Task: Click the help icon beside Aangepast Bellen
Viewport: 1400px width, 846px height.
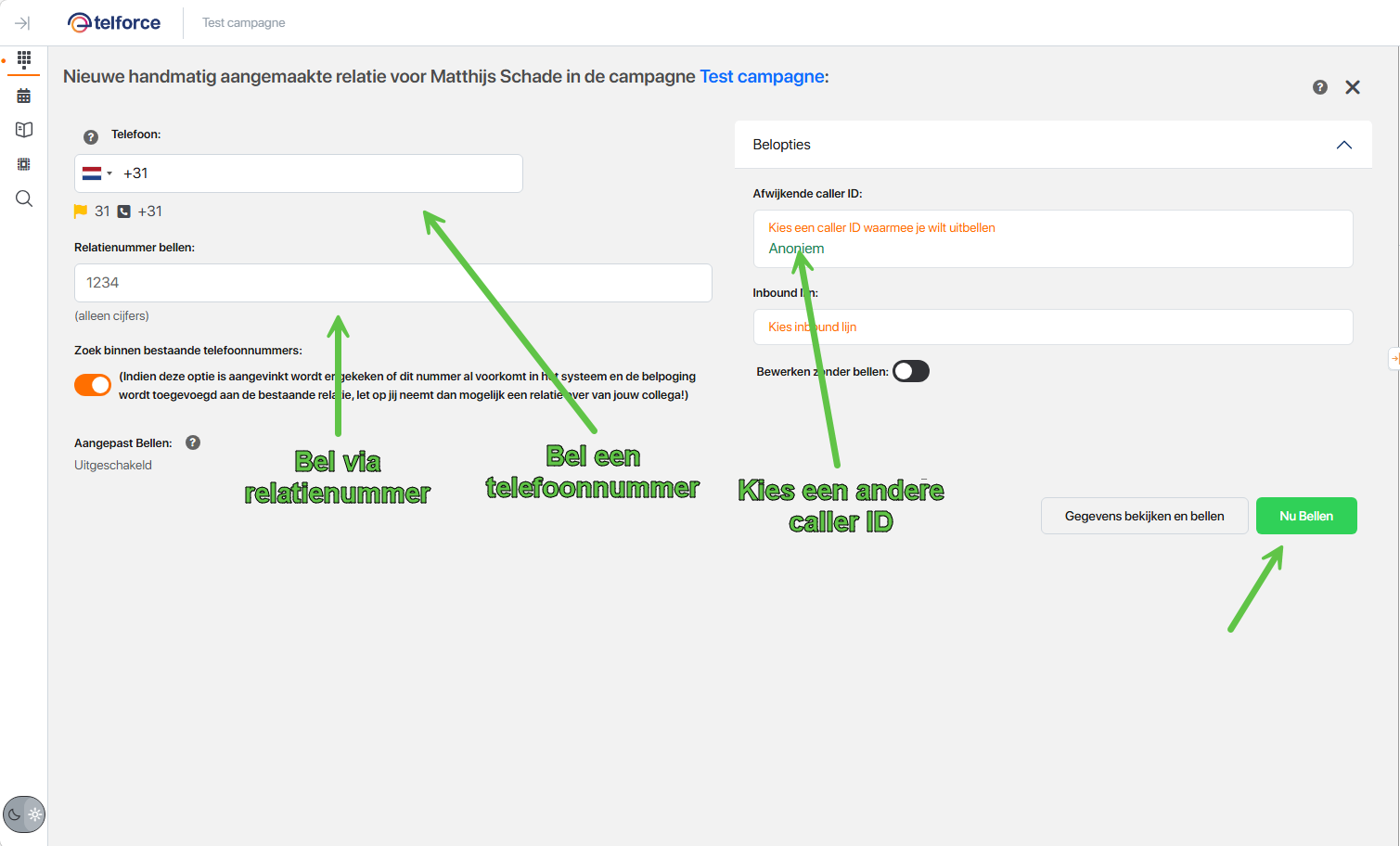Action: 192,442
